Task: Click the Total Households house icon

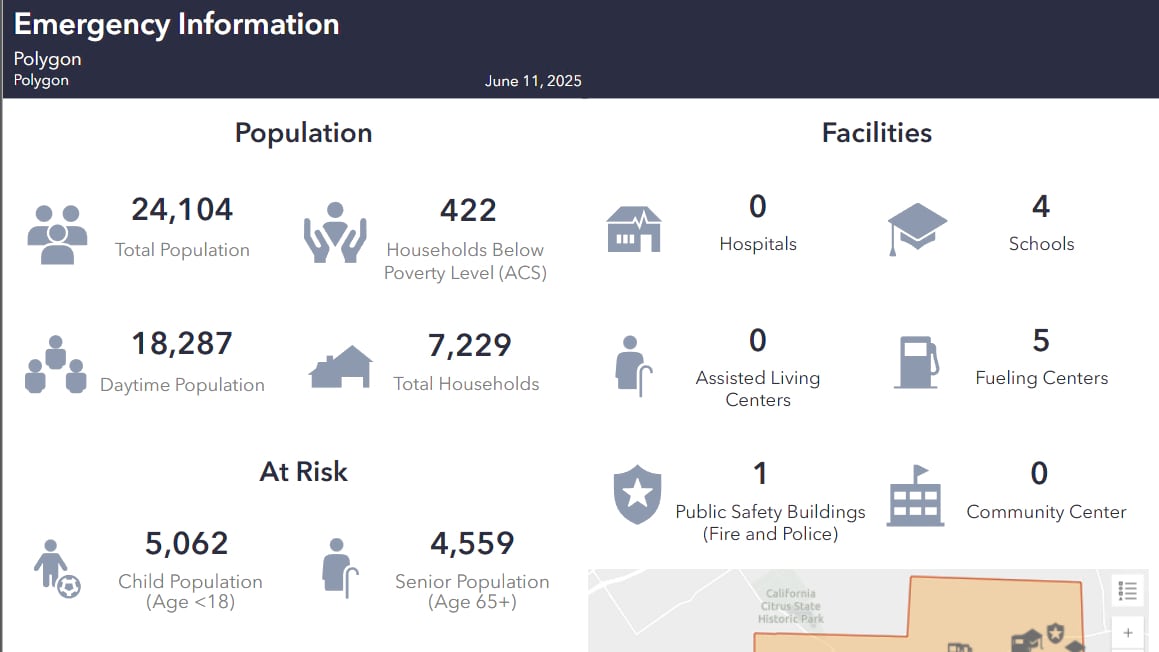Action: tap(340, 365)
